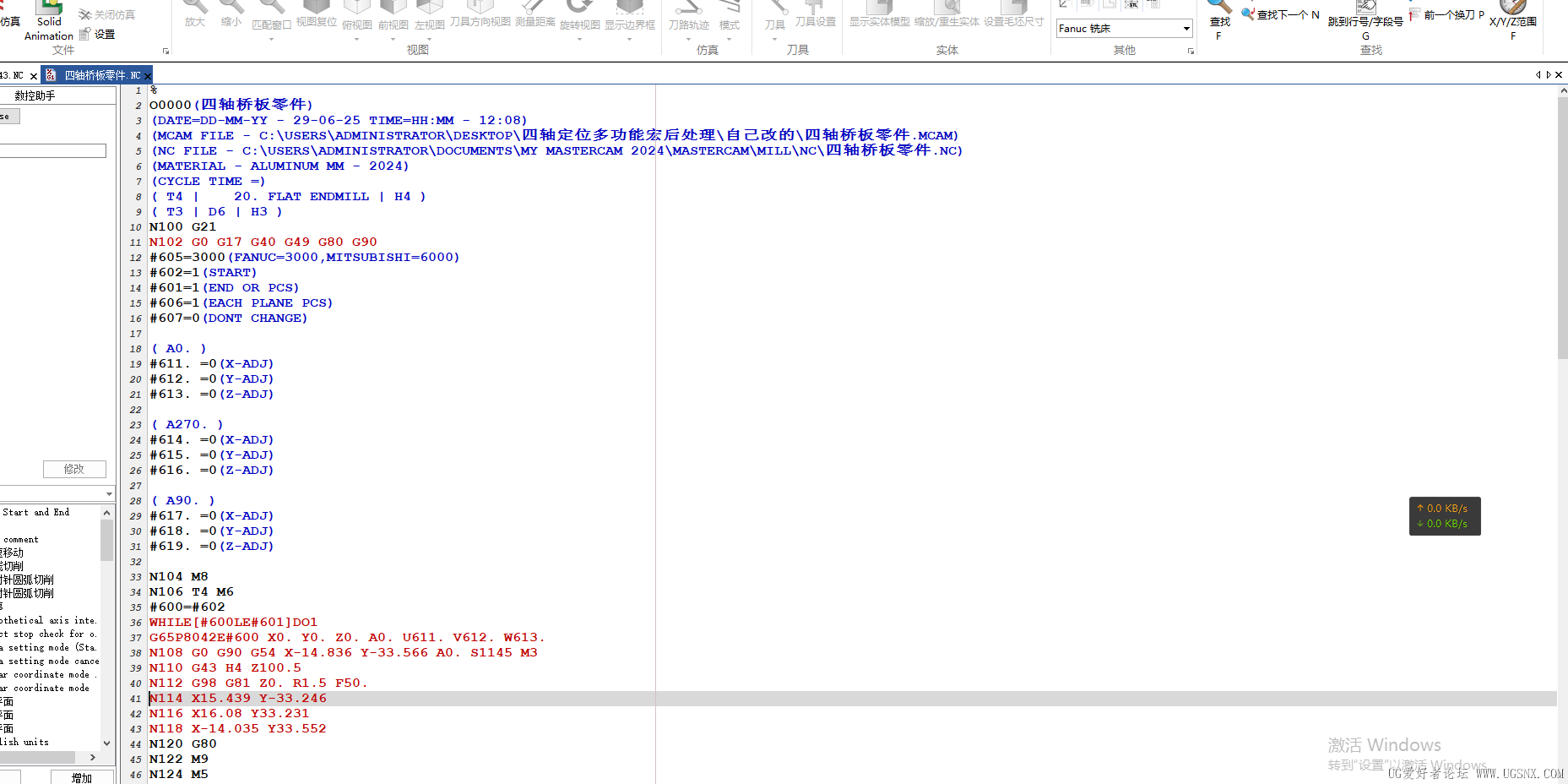Open the 文件 group dialog launcher

165,52
